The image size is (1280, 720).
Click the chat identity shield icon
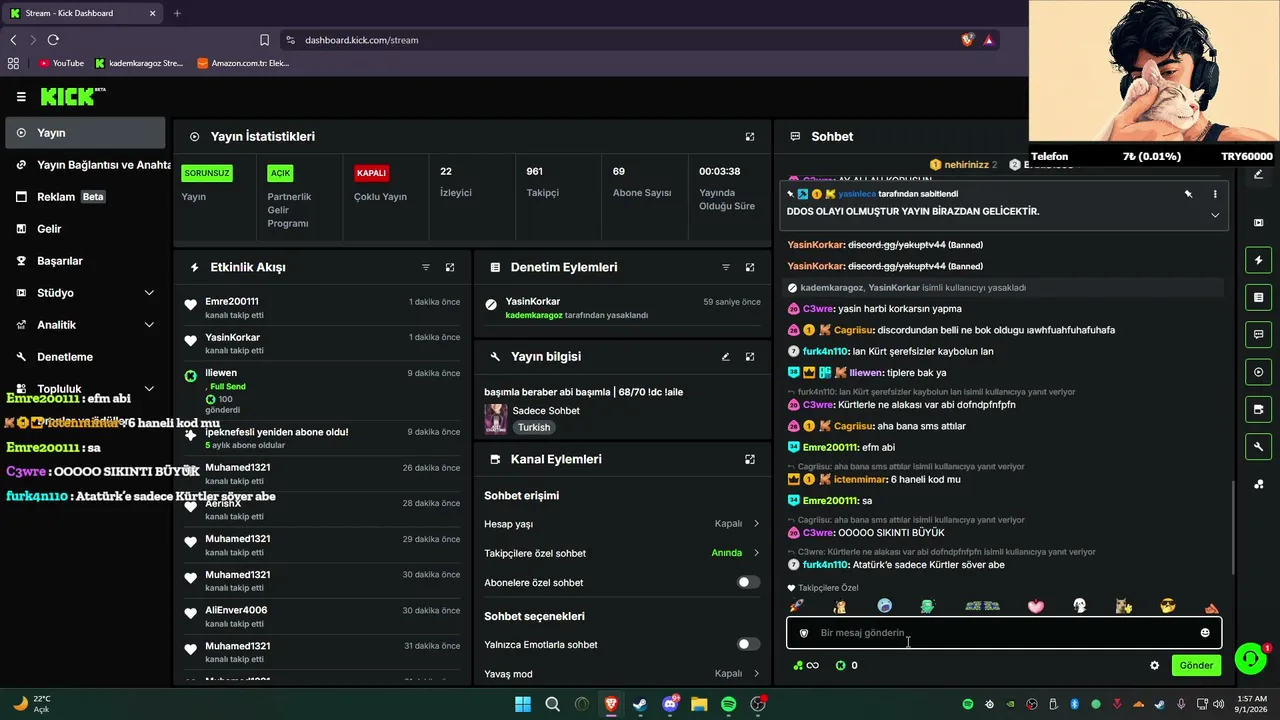[x=804, y=633]
